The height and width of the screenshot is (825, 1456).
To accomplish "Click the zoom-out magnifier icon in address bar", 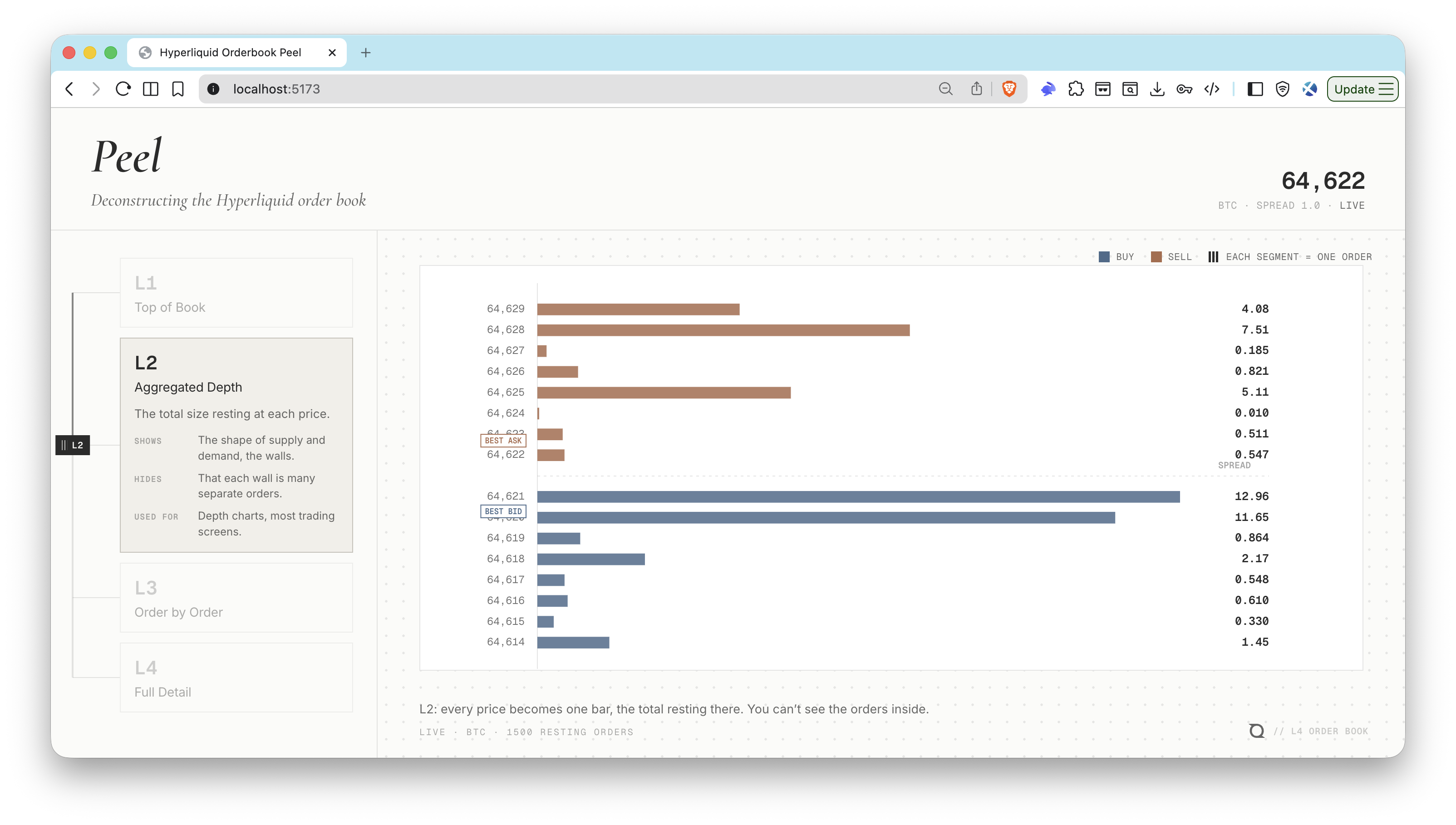I will (x=945, y=89).
